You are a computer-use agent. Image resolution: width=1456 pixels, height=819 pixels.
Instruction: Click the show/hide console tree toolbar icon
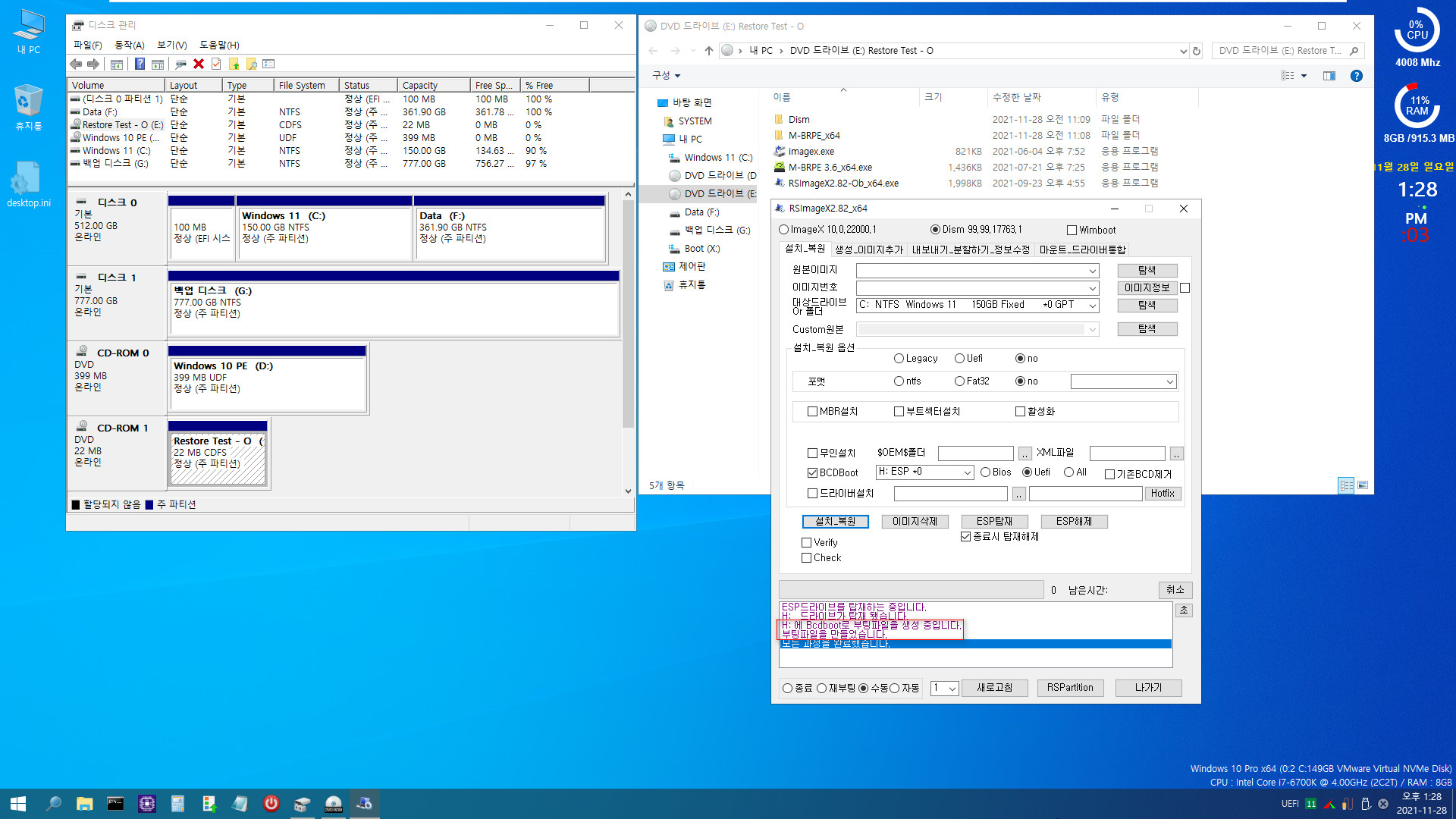117,64
